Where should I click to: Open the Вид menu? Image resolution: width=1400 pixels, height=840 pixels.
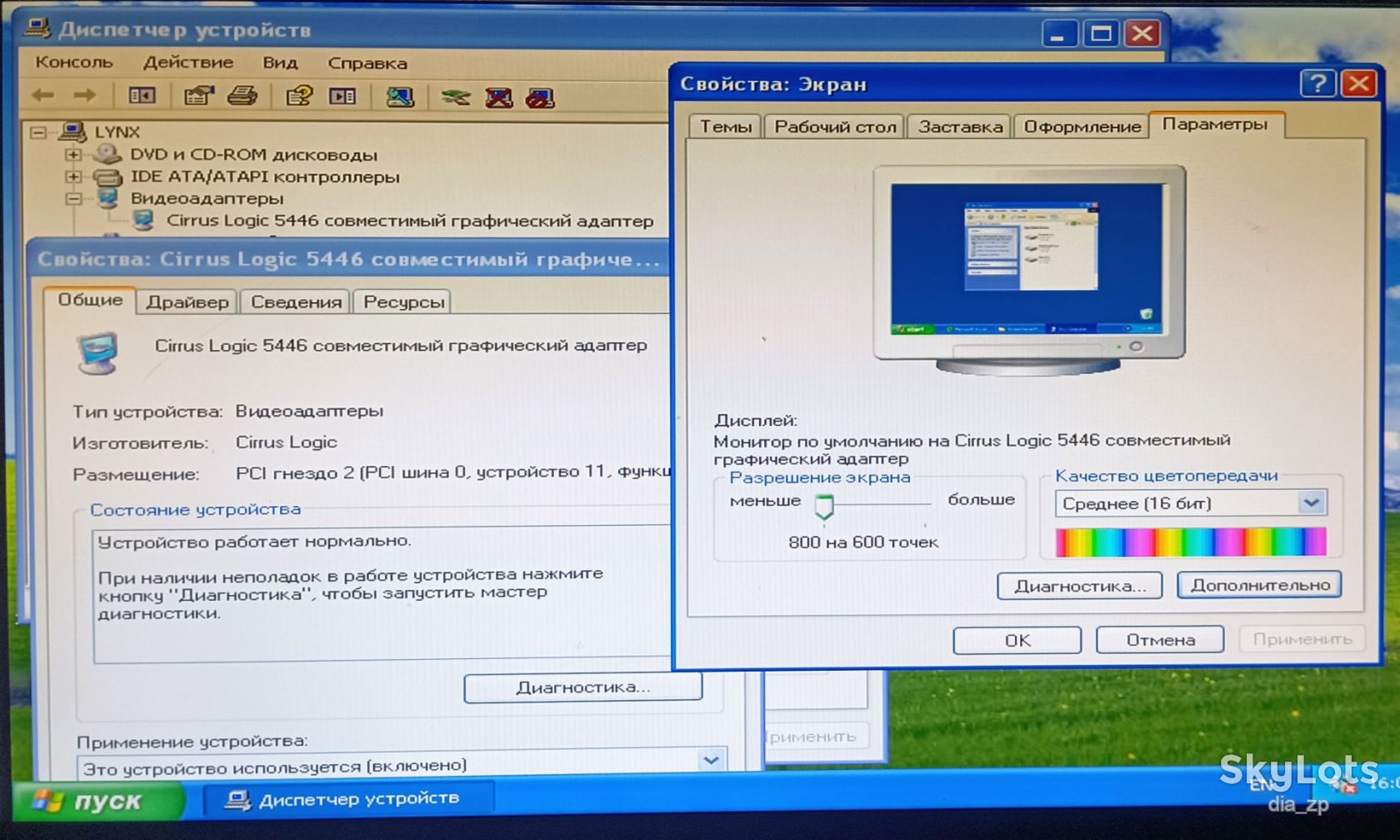coord(280,63)
